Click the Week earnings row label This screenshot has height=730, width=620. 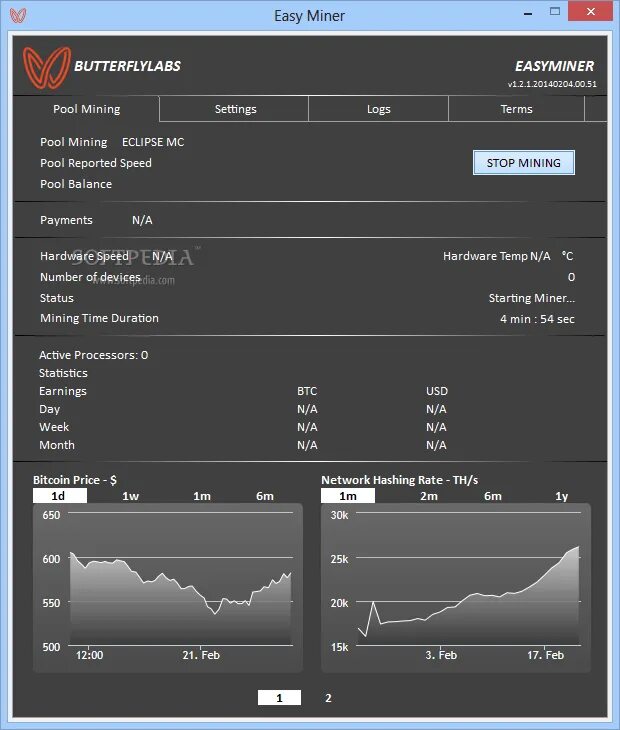coord(54,427)
